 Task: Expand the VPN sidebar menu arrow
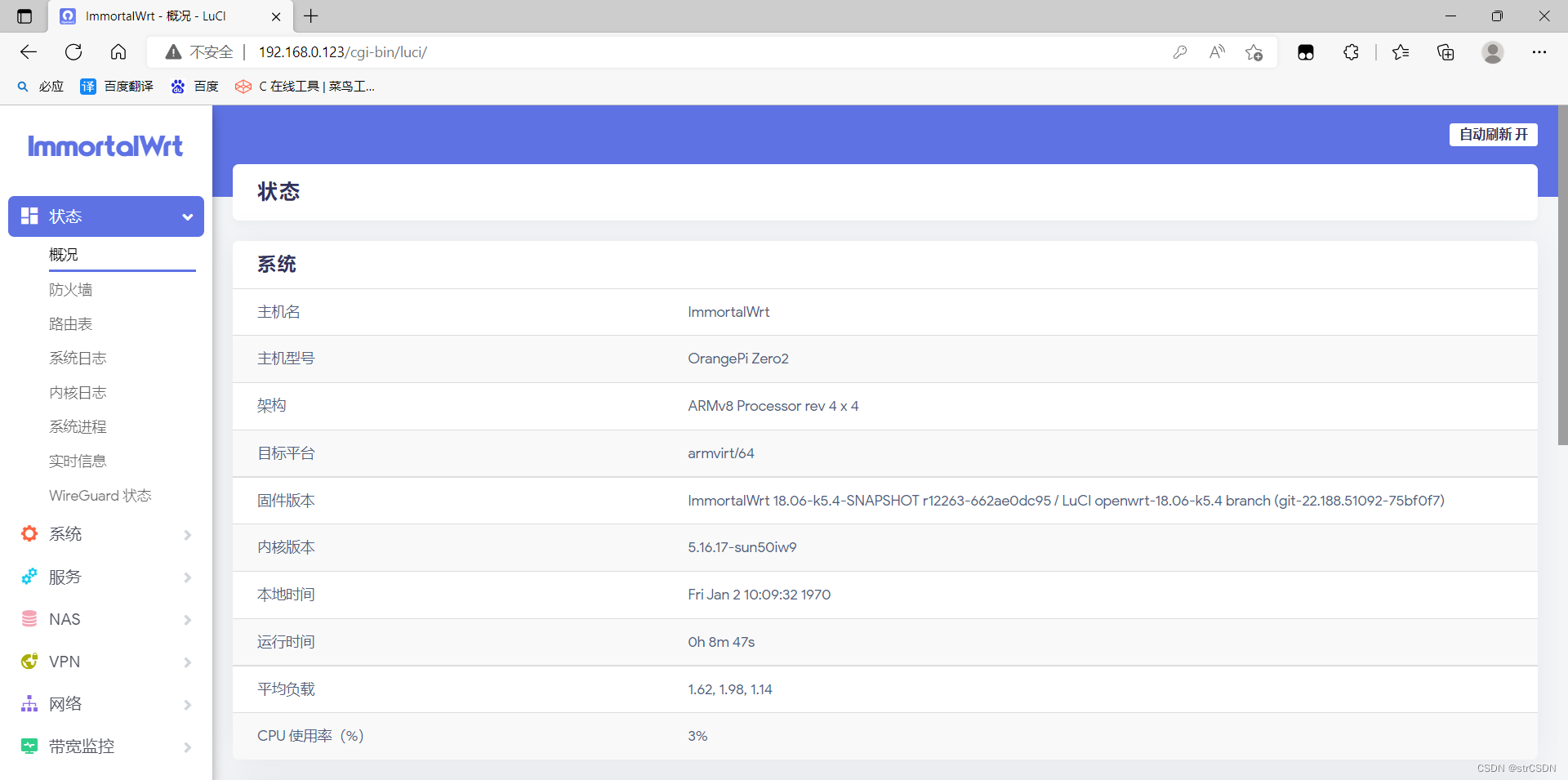[188, 662]
